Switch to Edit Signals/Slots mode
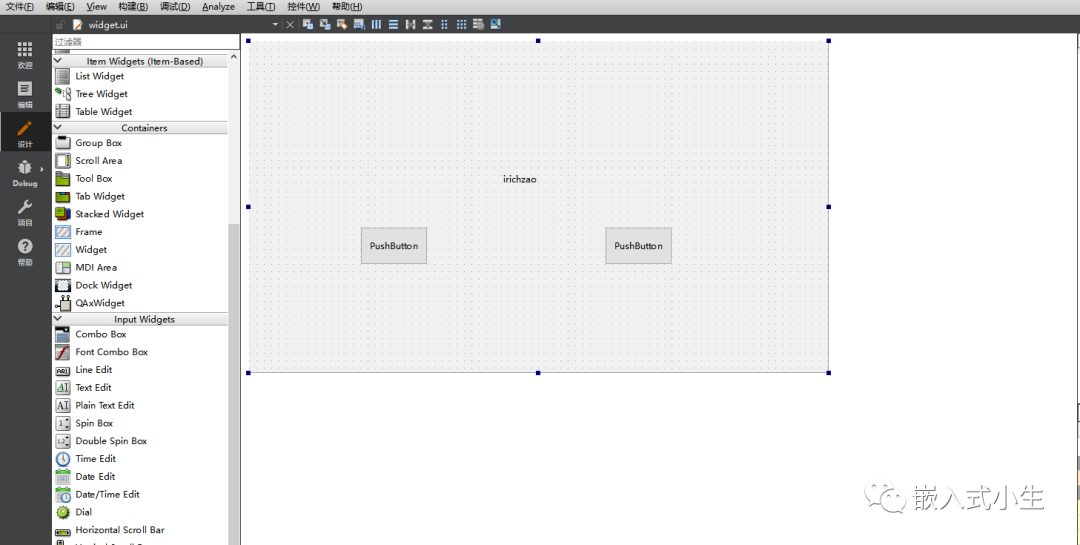1080x545 pixels. coord(325,24)
